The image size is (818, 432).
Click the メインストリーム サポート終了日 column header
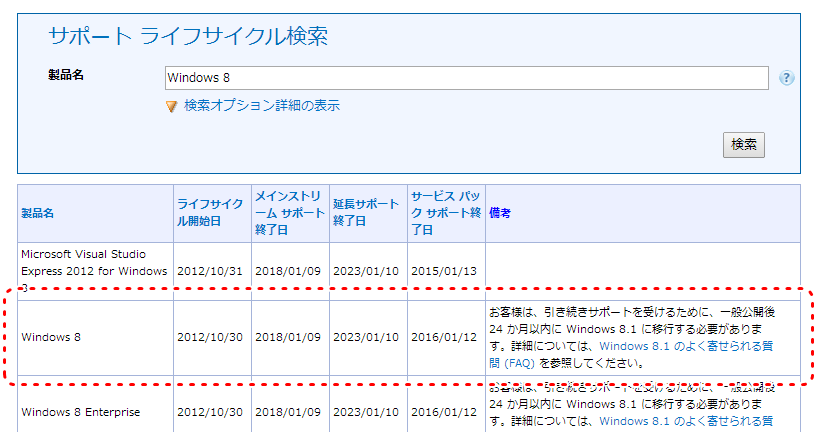click(290, 213)
